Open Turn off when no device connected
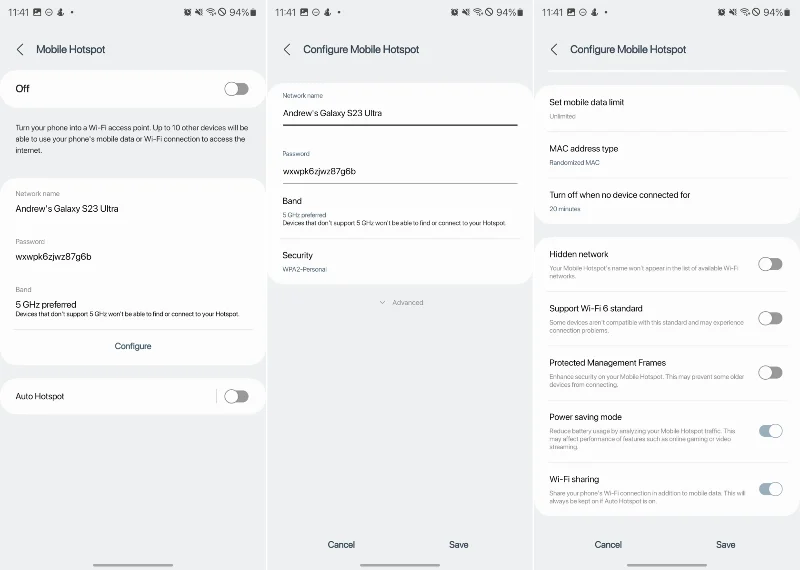Image resolution: width=800 pixels, height=570 pixels. click(667, 201)
